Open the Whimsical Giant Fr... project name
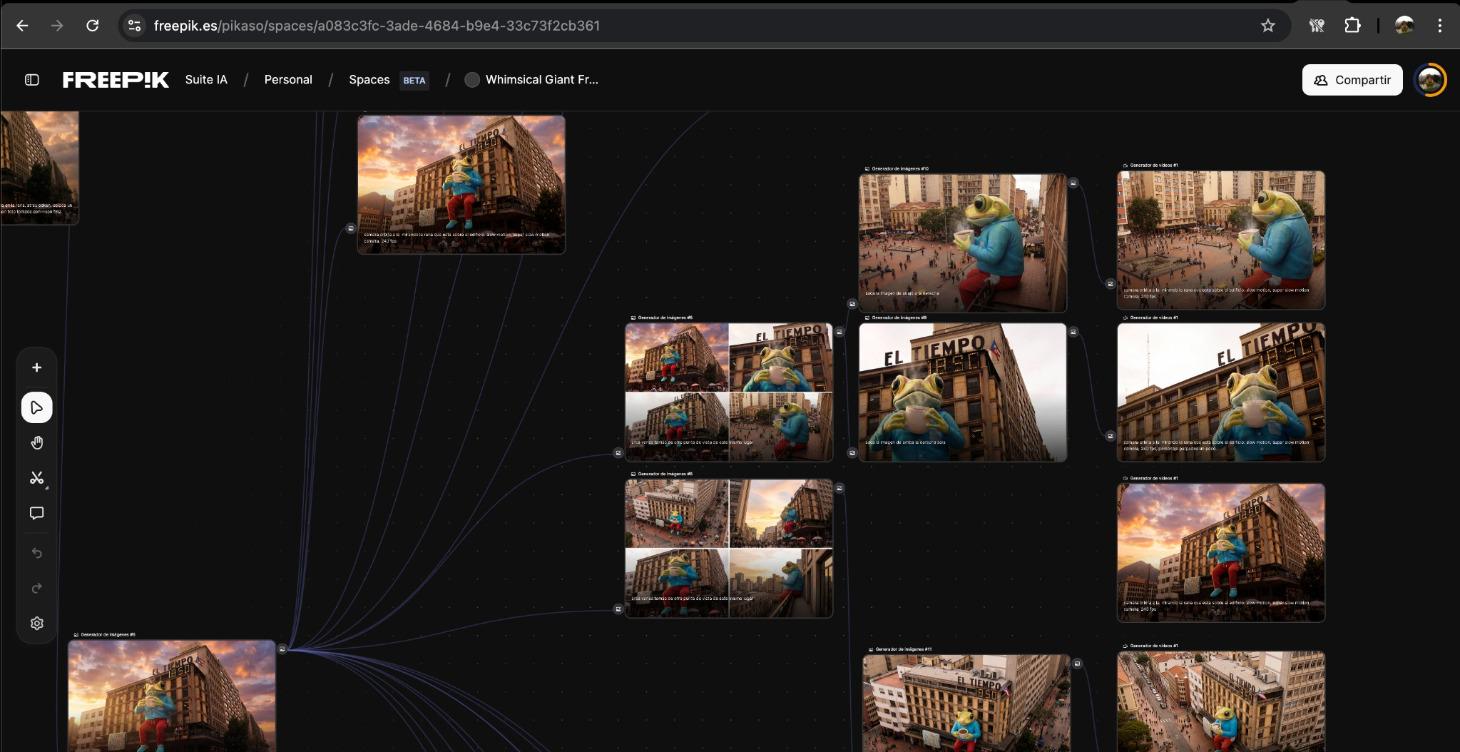The image size is (1460, 752). (x=541, y=80)
